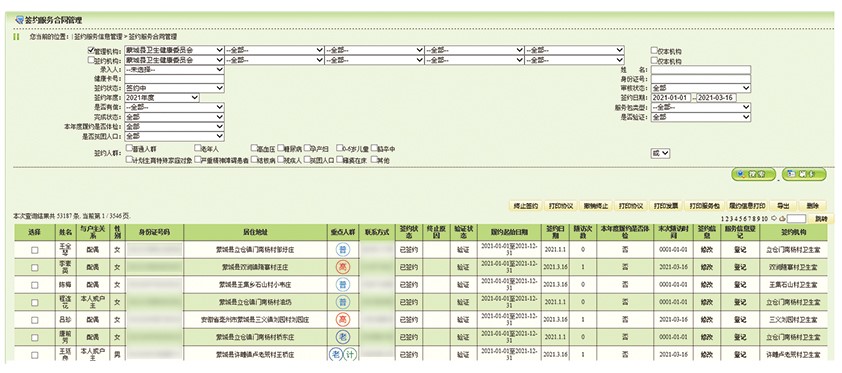The width and height of the screenshot is (842, 373).
Task: Tick the 其他 checkbox
Action: point(374,159)
